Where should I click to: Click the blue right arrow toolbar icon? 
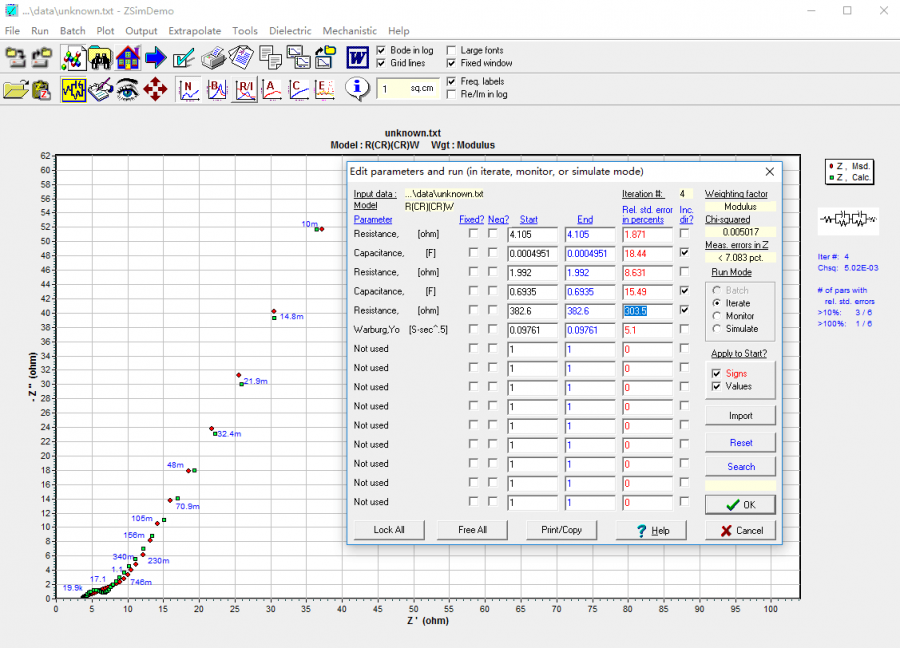[155, 58]
